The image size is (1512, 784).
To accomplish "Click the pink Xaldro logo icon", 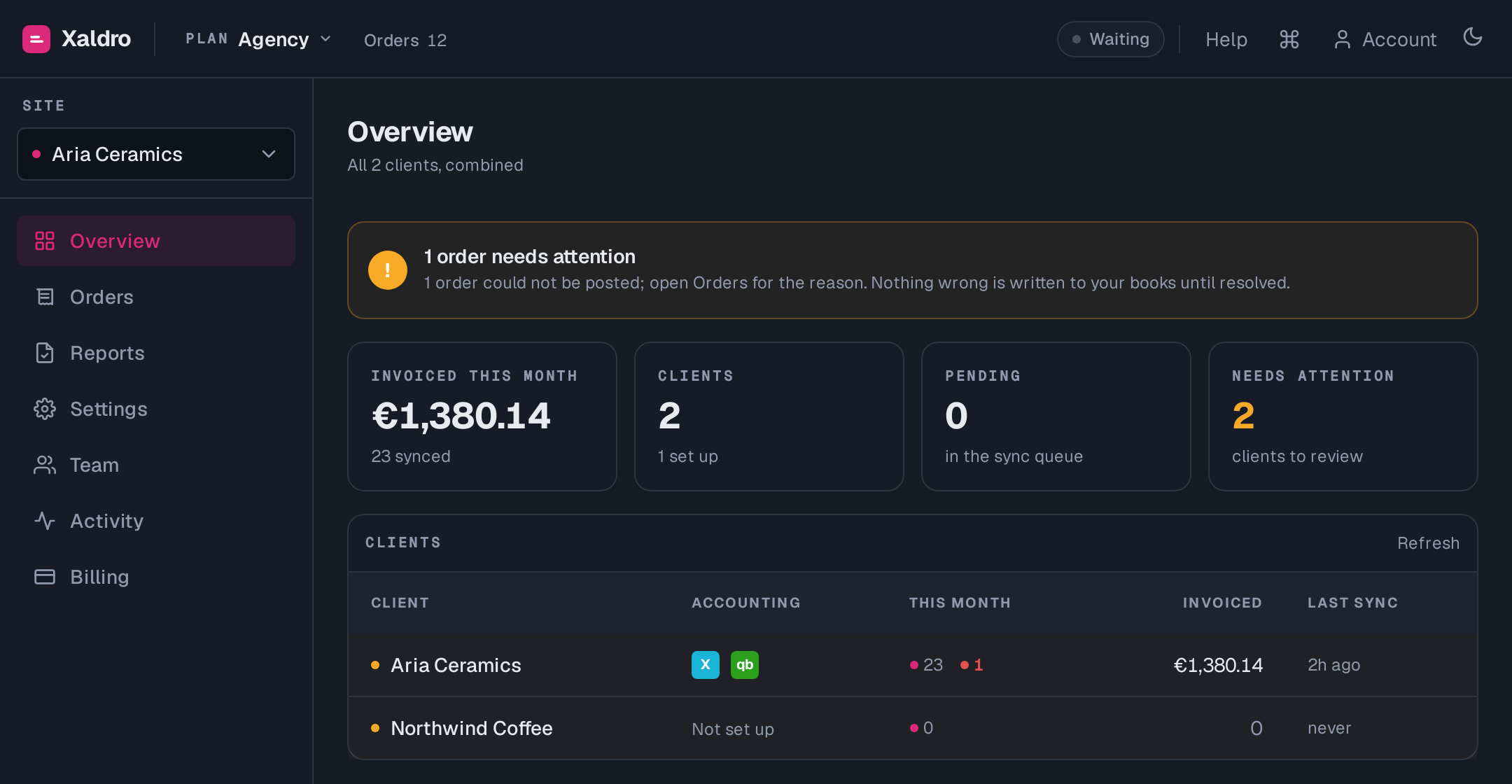I will (x=36, y=39).
